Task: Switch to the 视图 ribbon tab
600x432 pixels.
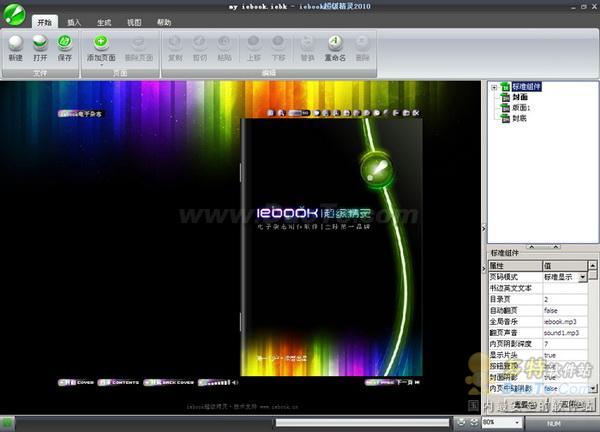Action: click(134, 22)
